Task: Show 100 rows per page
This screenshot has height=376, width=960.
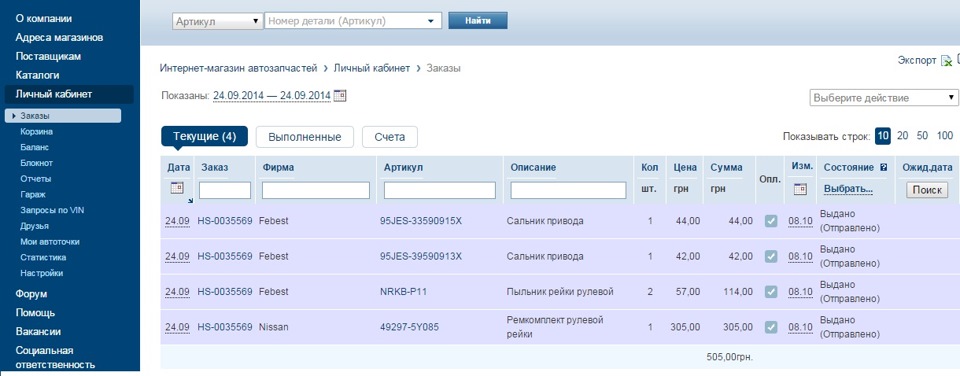Action: [945, 136]
